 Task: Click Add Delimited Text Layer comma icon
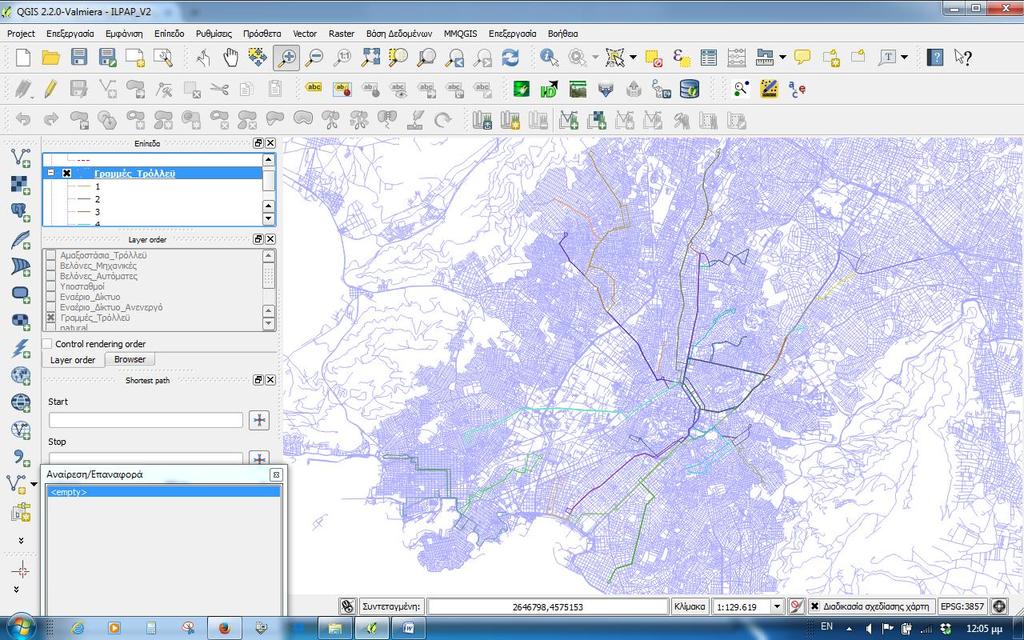point(20,458)
